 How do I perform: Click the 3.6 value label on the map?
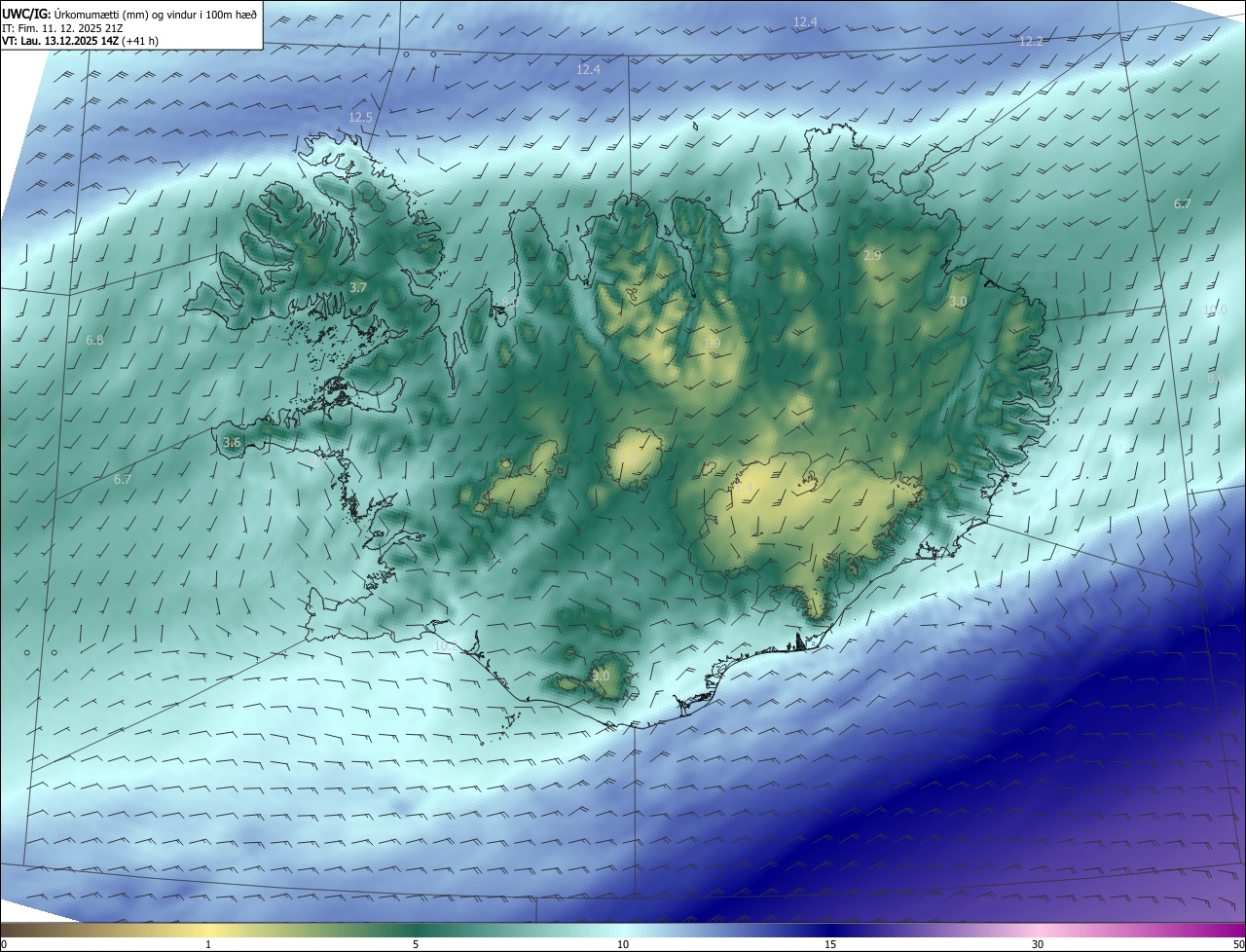point(232,442)
